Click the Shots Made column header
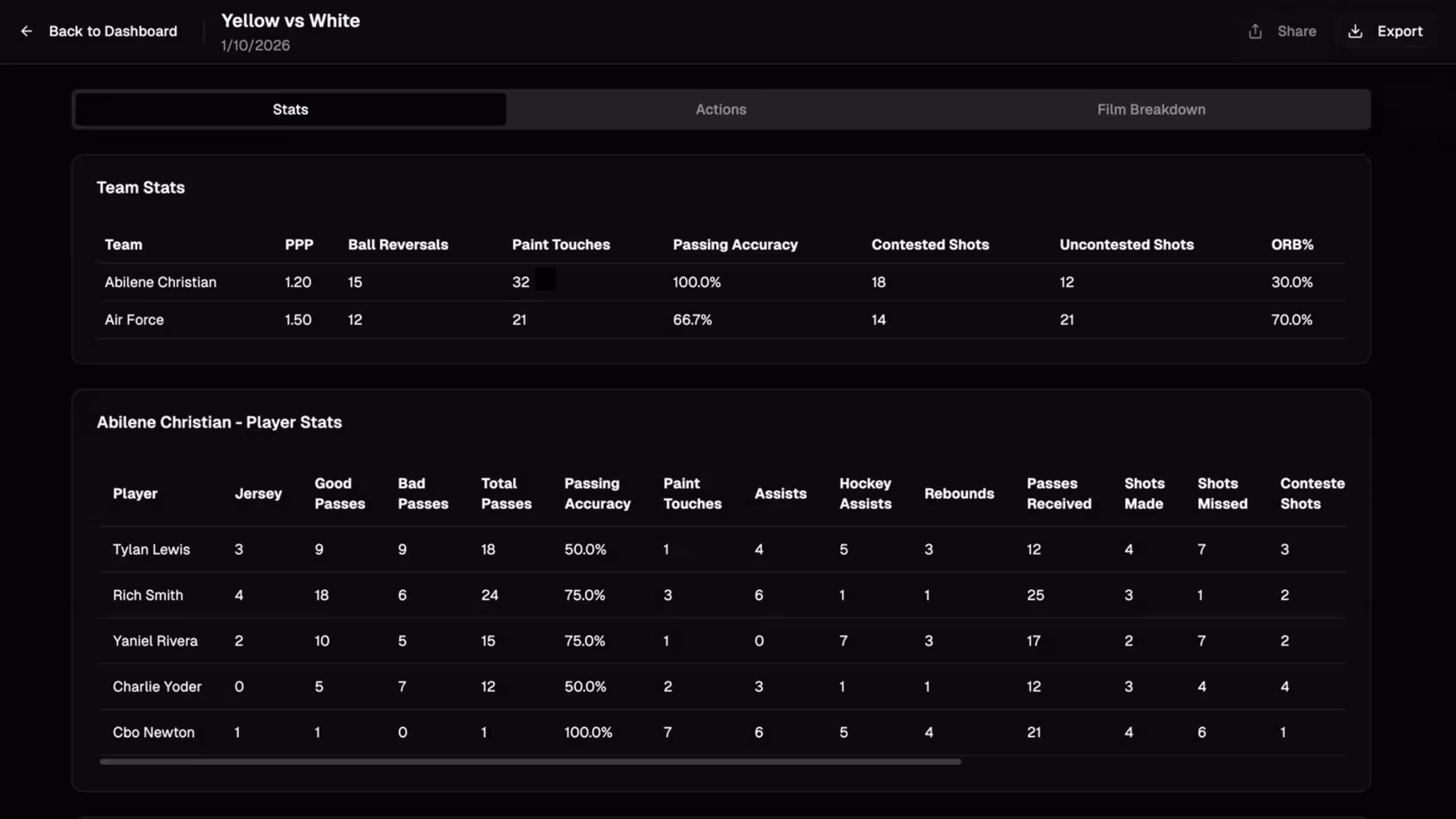Image resolution: width=1456 pixels, height=819 pixels. tap(1144, 493)
